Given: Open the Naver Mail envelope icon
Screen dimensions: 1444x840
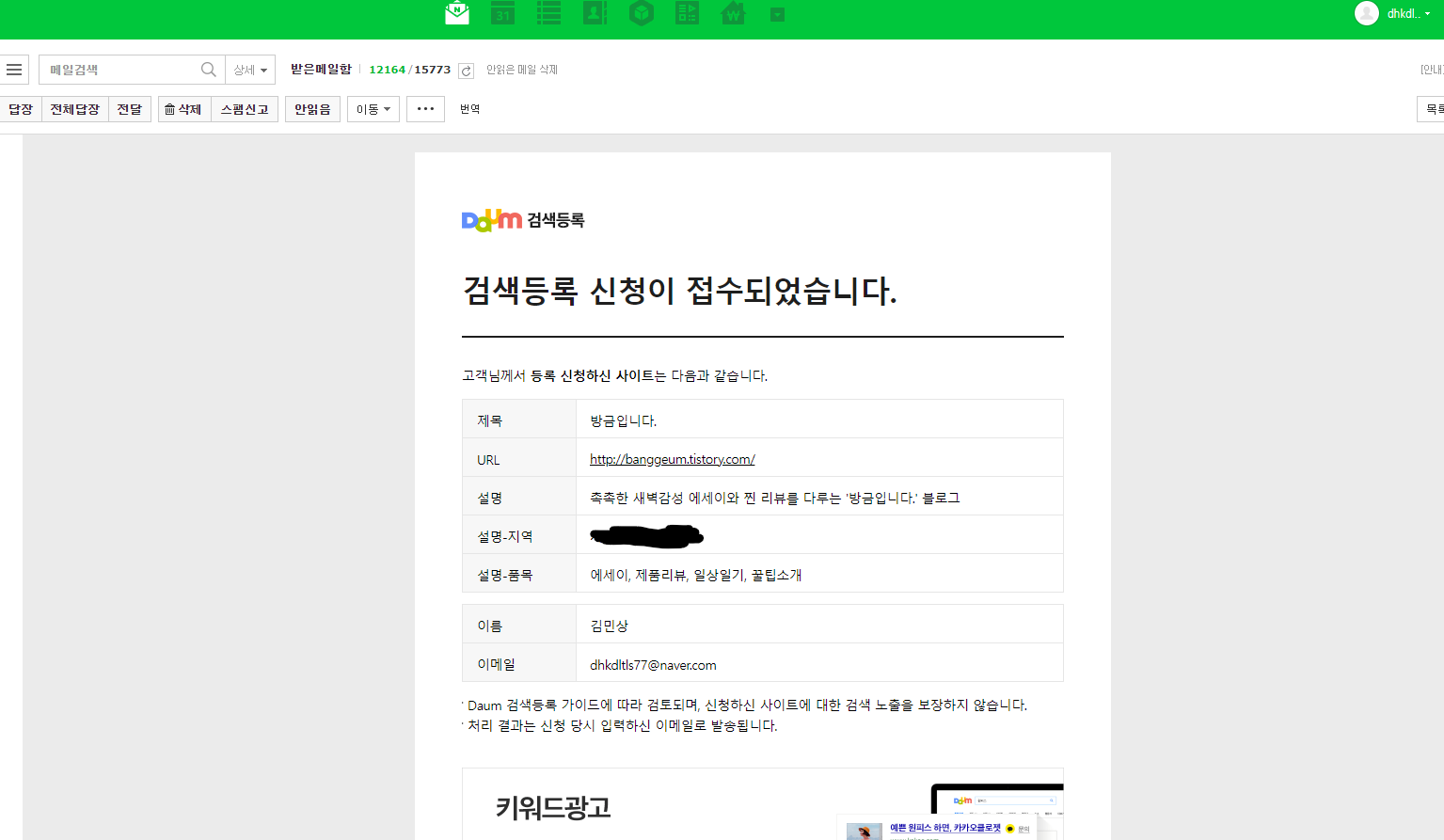Looking at the screenshot, I should coord(457,13).
